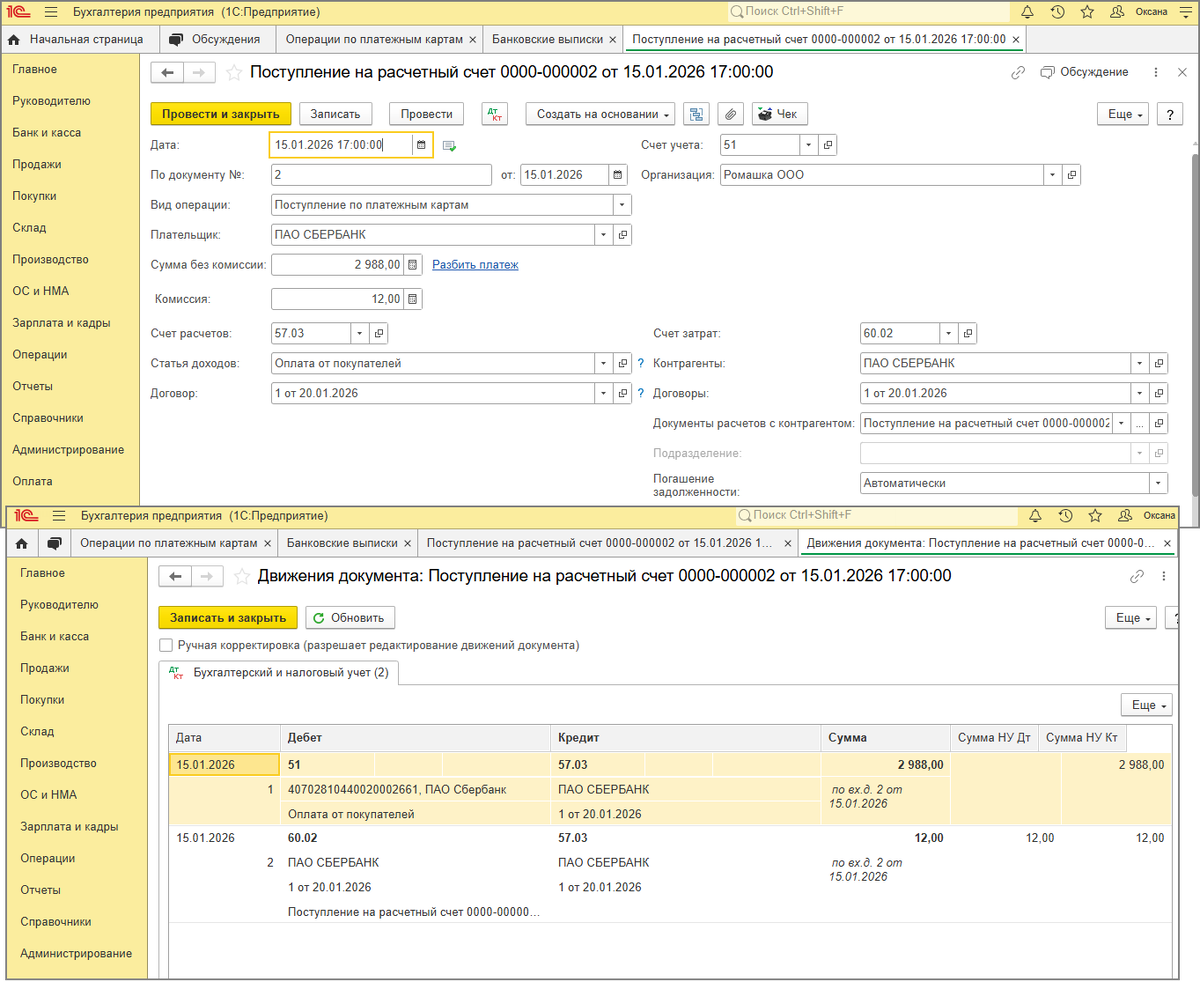Open the calculator in the Комиссия field
Image resolution: width=1200 pixels, height=982 pixels.
point(412,299)
